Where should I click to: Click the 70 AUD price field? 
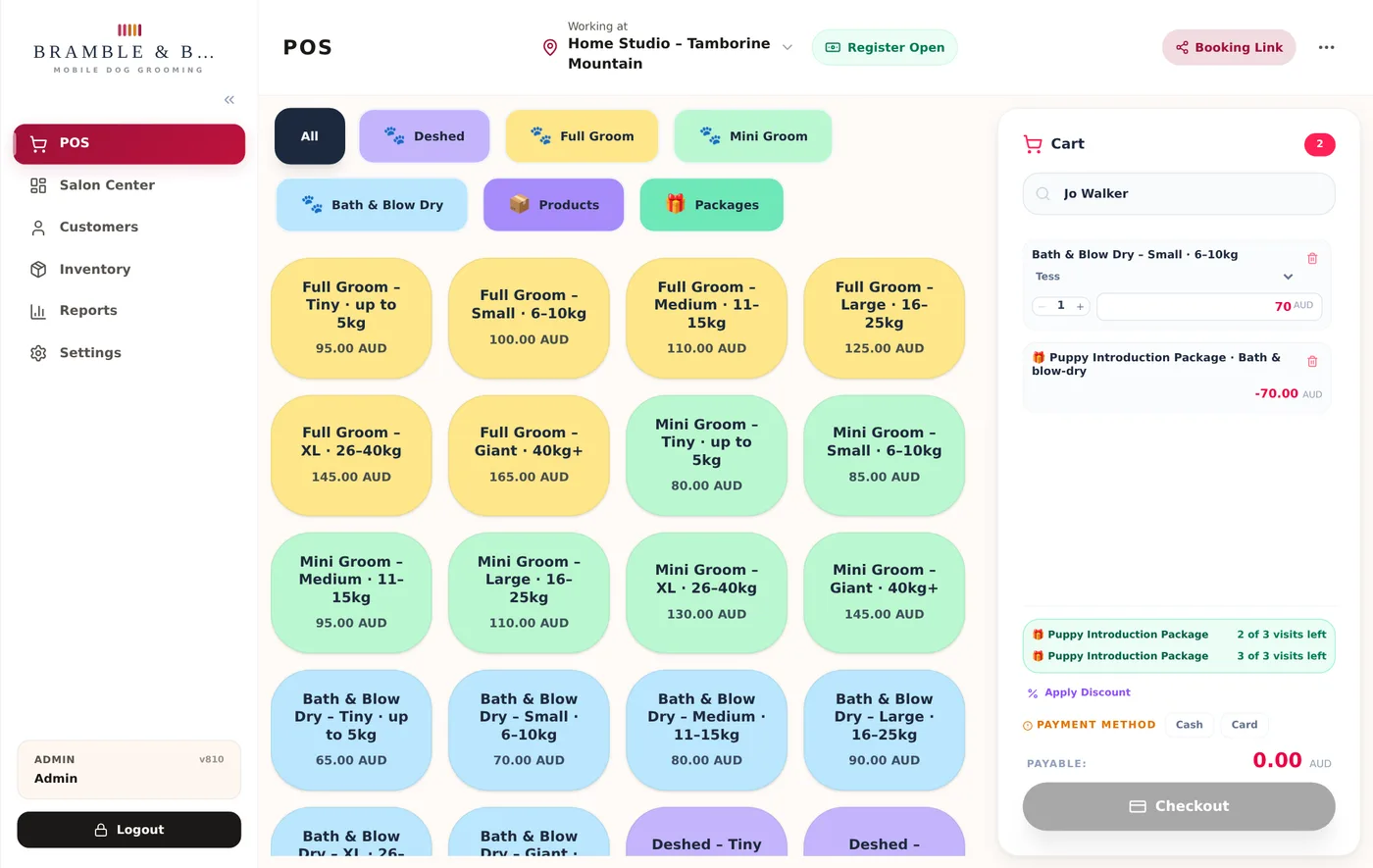coord(1209,307)
